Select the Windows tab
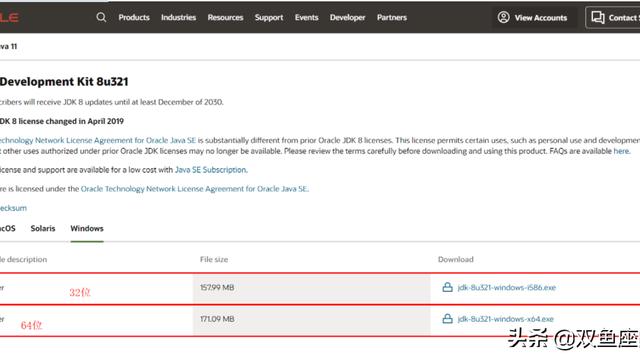 tap(87, 228)
